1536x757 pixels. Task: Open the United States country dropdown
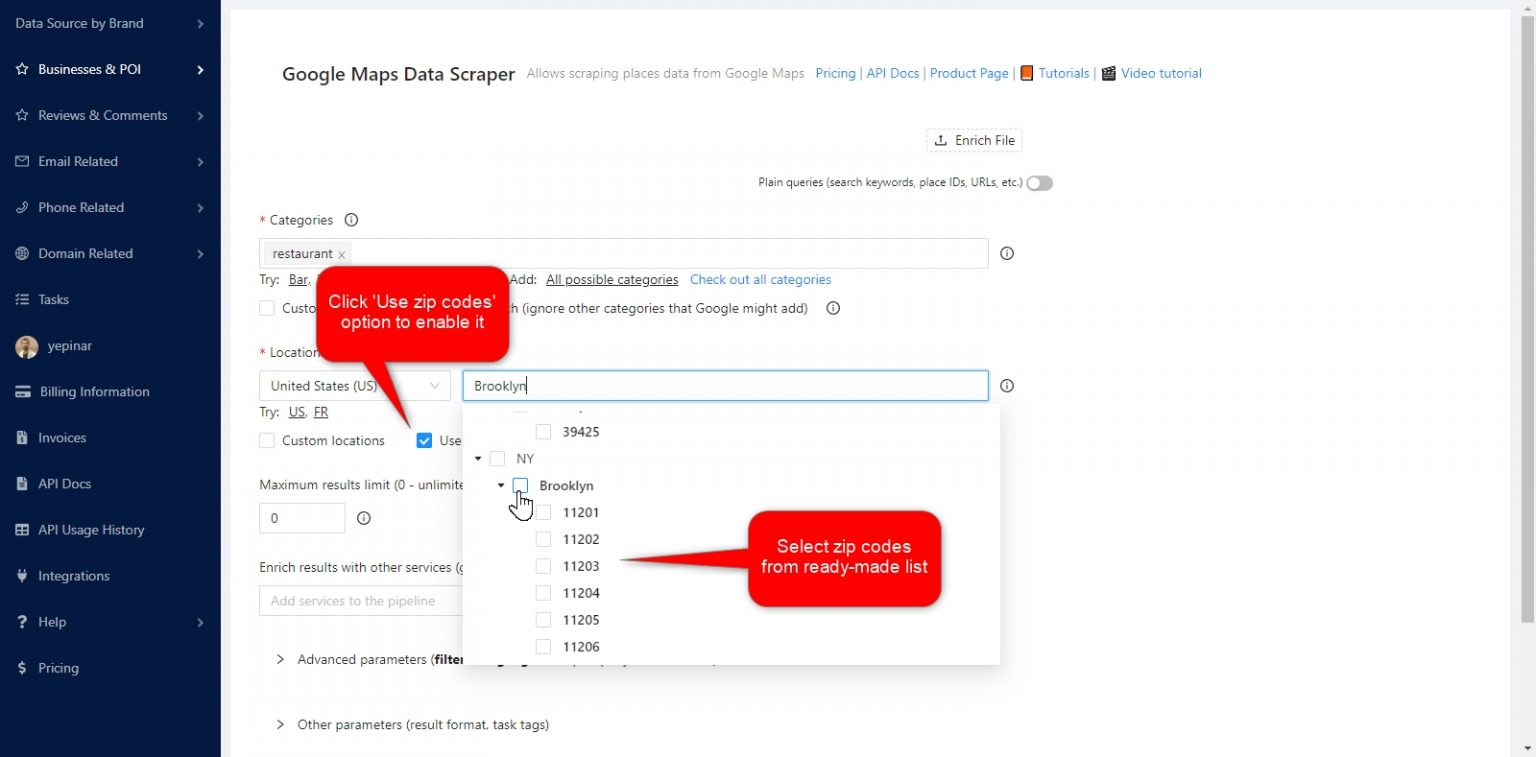pyautogui.click(x=354, y=386)
